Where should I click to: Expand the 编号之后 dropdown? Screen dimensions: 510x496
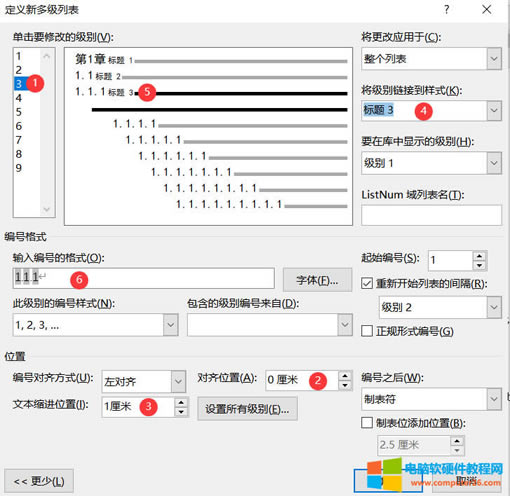point(494,399)
